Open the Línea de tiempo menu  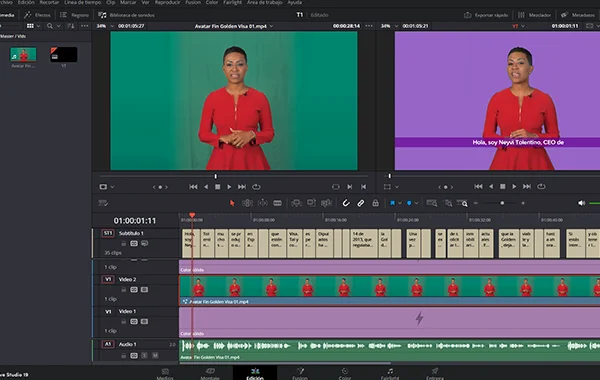(x=83, y=2)
